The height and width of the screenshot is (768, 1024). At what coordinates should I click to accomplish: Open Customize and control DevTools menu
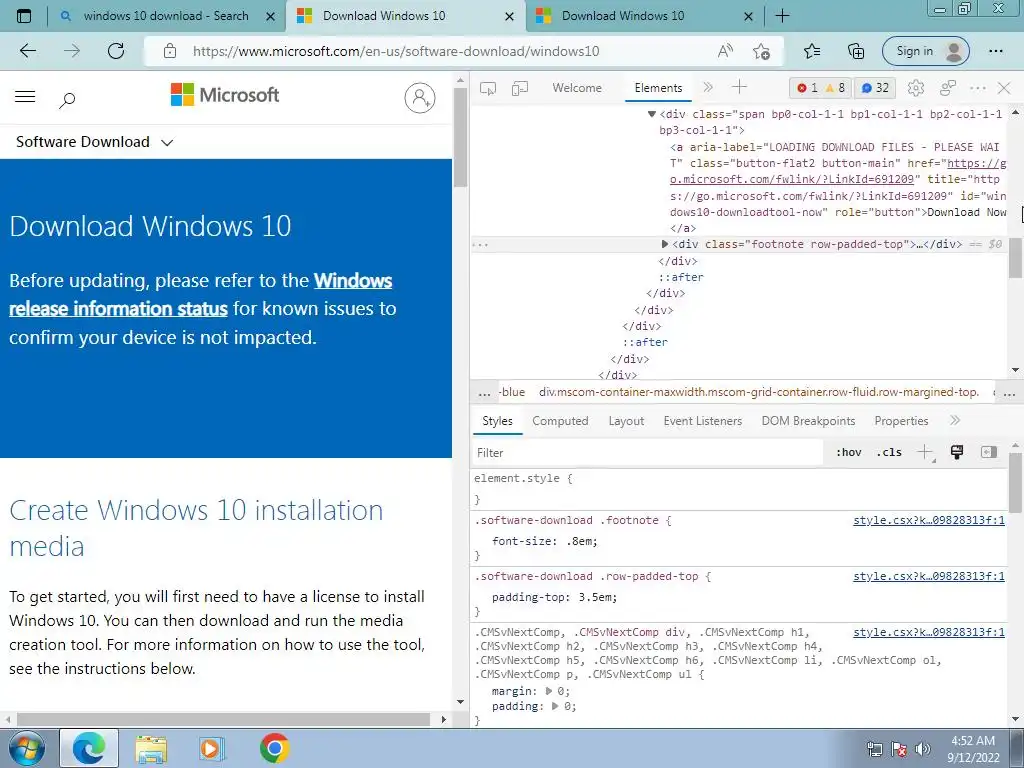(978, 88)
